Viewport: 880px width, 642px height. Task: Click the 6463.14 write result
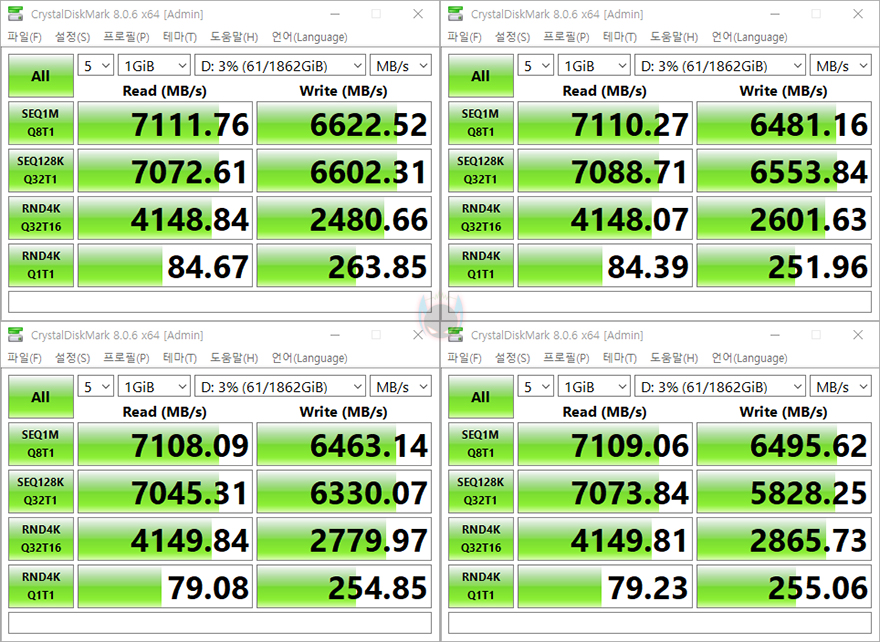[344, 444]
